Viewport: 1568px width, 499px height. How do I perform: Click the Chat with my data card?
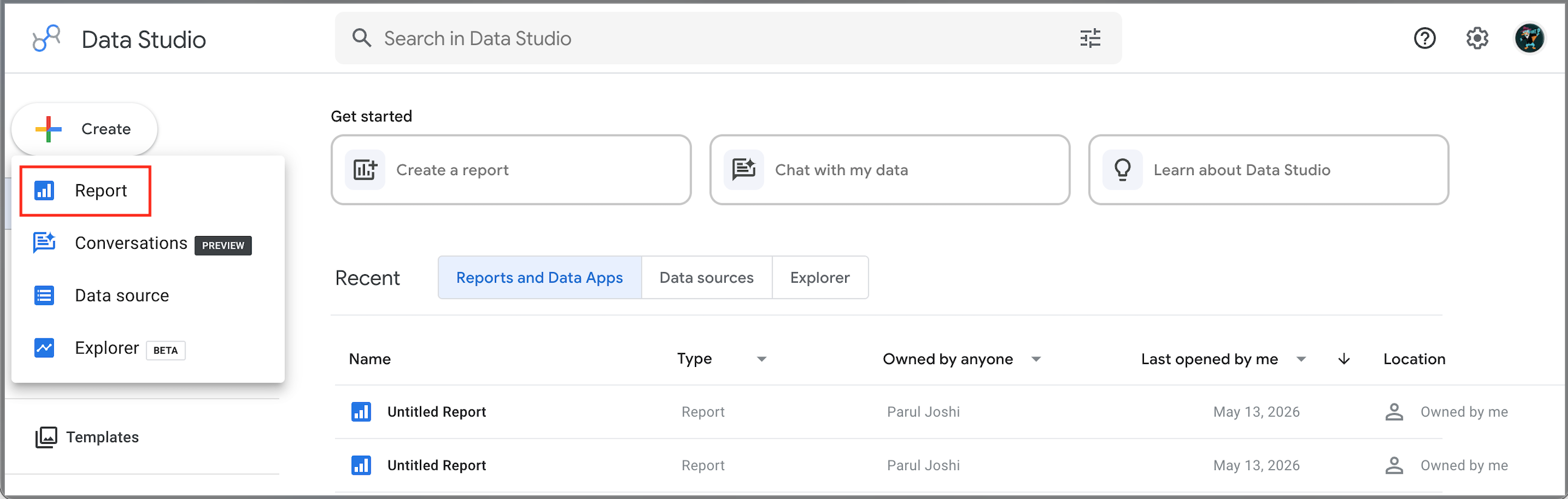pyautogui.click(x=890, y=170)
